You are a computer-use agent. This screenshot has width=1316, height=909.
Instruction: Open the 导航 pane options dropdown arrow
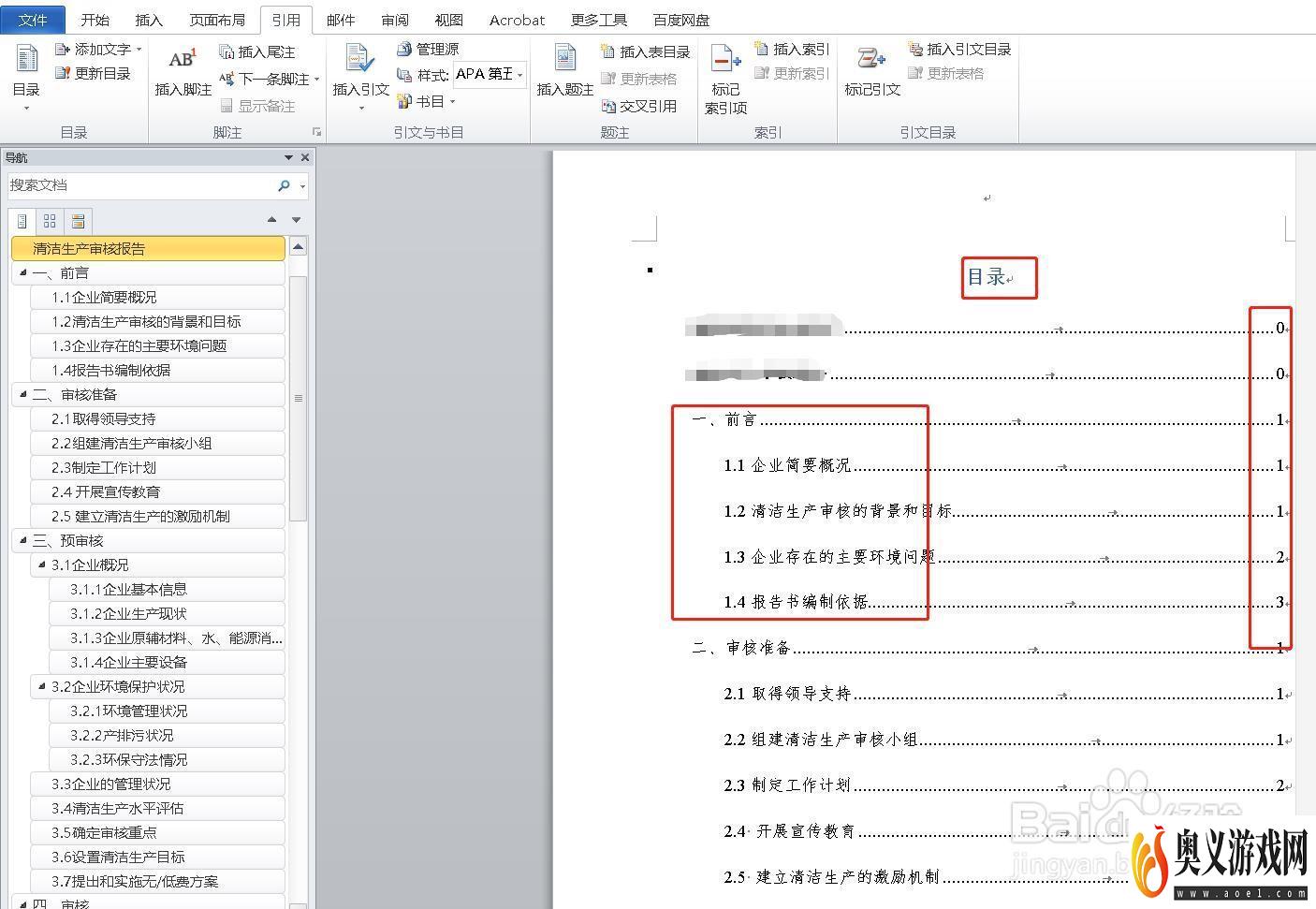click(x=289, y=157)
